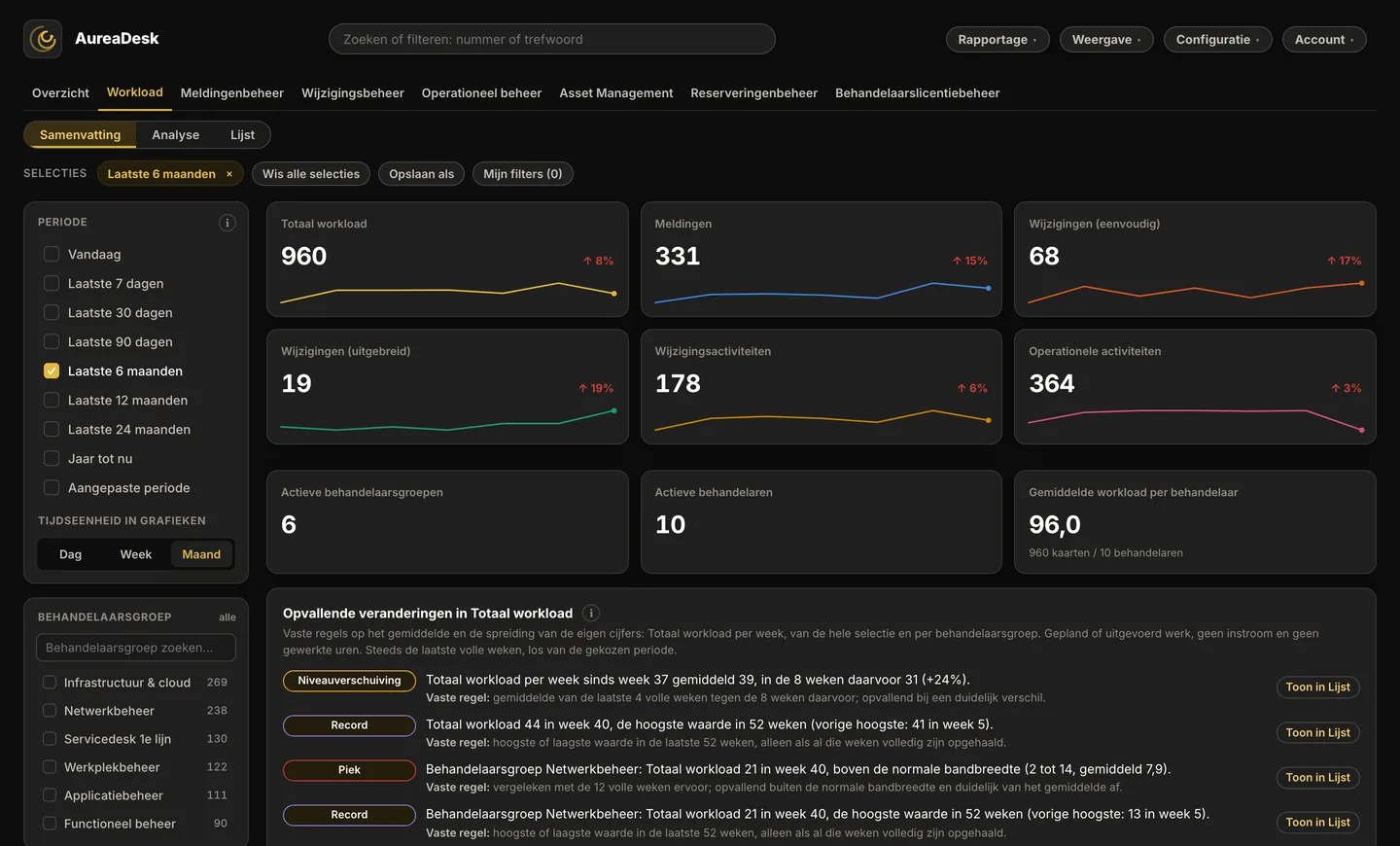The height and width of the screenshot is (846, 1400).
Task: Remove the Laatste 6 maanden selection chip
Action: click(229, 174)
